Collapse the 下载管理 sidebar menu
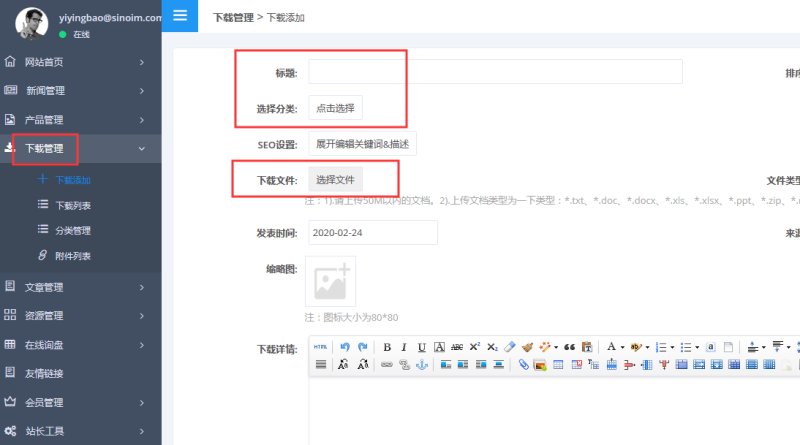800x445 pixels. [81, 149]
